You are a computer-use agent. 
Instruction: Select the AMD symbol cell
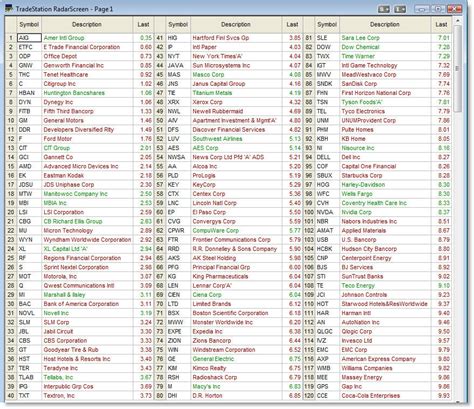(x=29, y=166)
